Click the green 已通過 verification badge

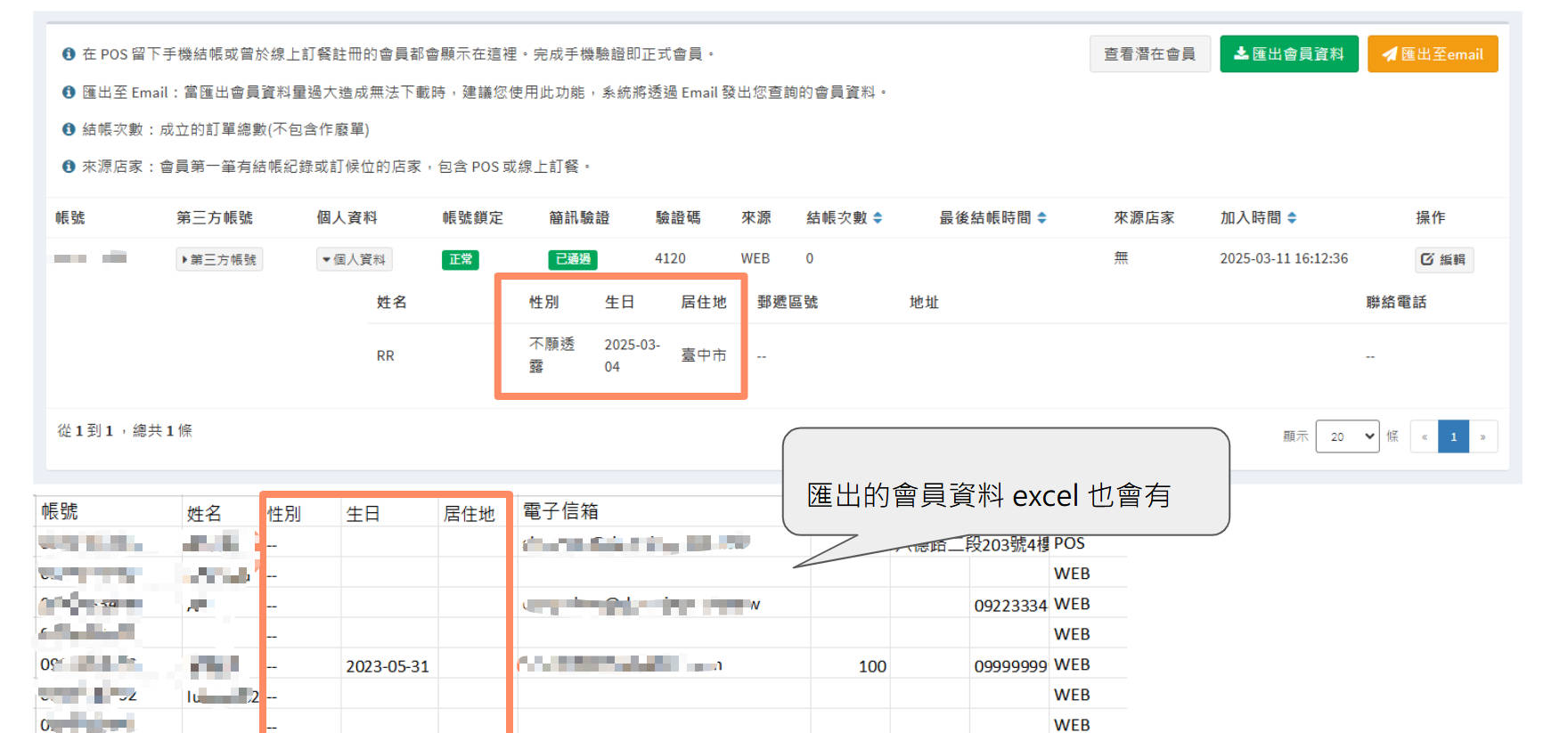[572, 259]
